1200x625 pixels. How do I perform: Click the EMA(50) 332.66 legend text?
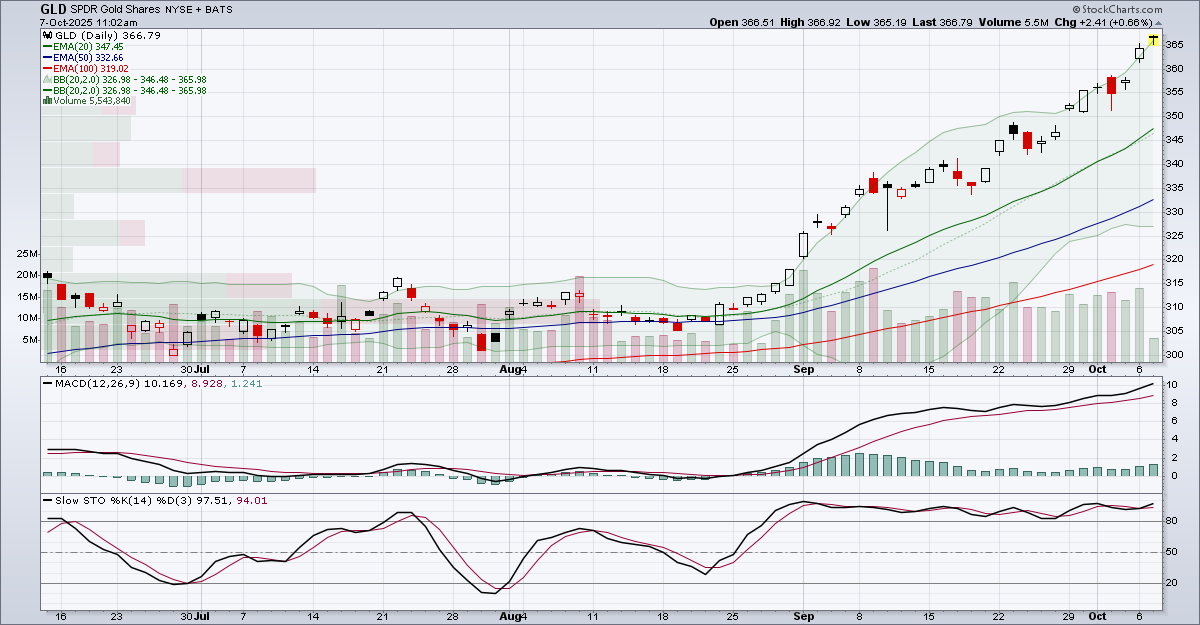pyautogui.click(x=88, y=57)
